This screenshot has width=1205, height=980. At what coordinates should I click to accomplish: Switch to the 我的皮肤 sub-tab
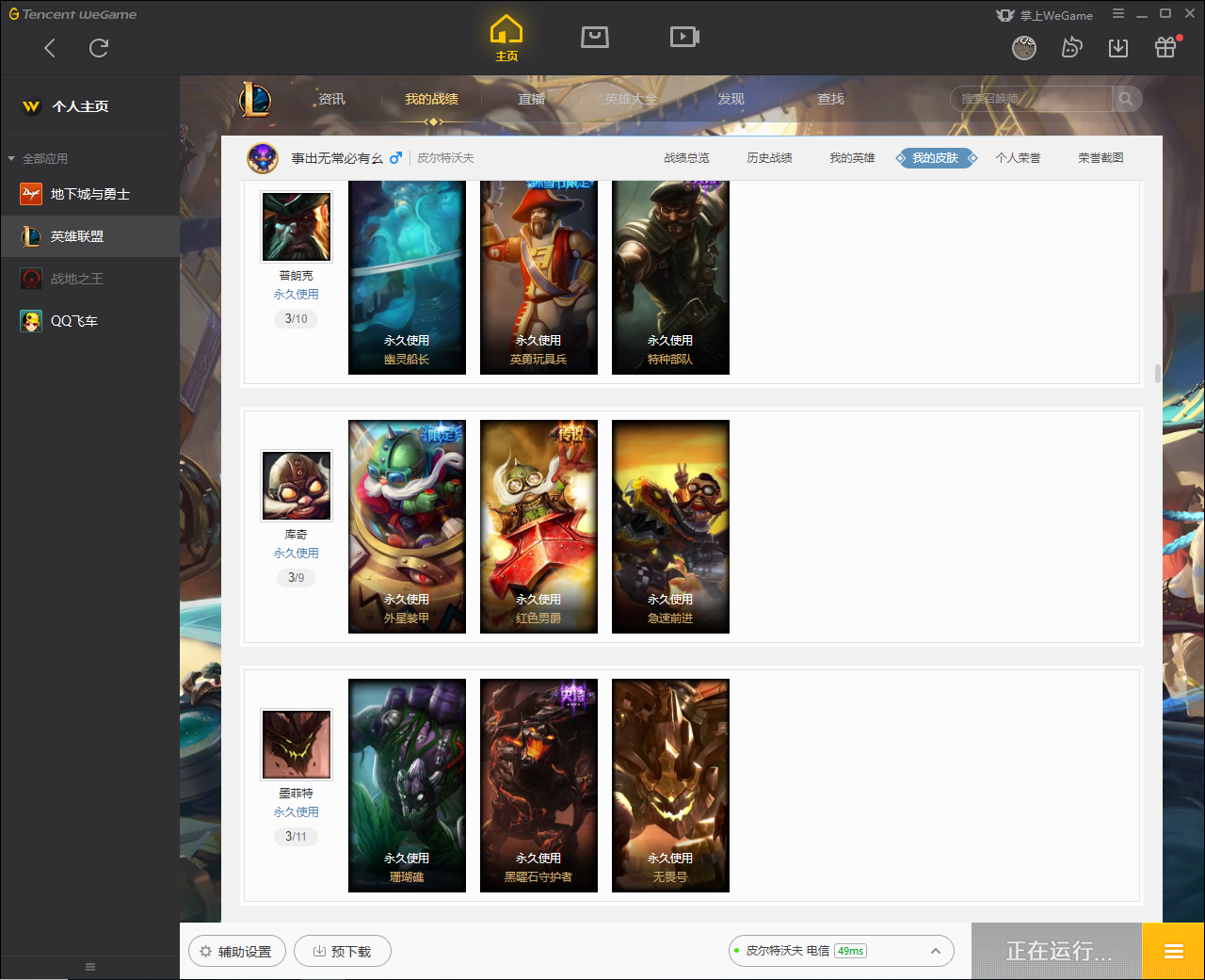tap(936, 158)
